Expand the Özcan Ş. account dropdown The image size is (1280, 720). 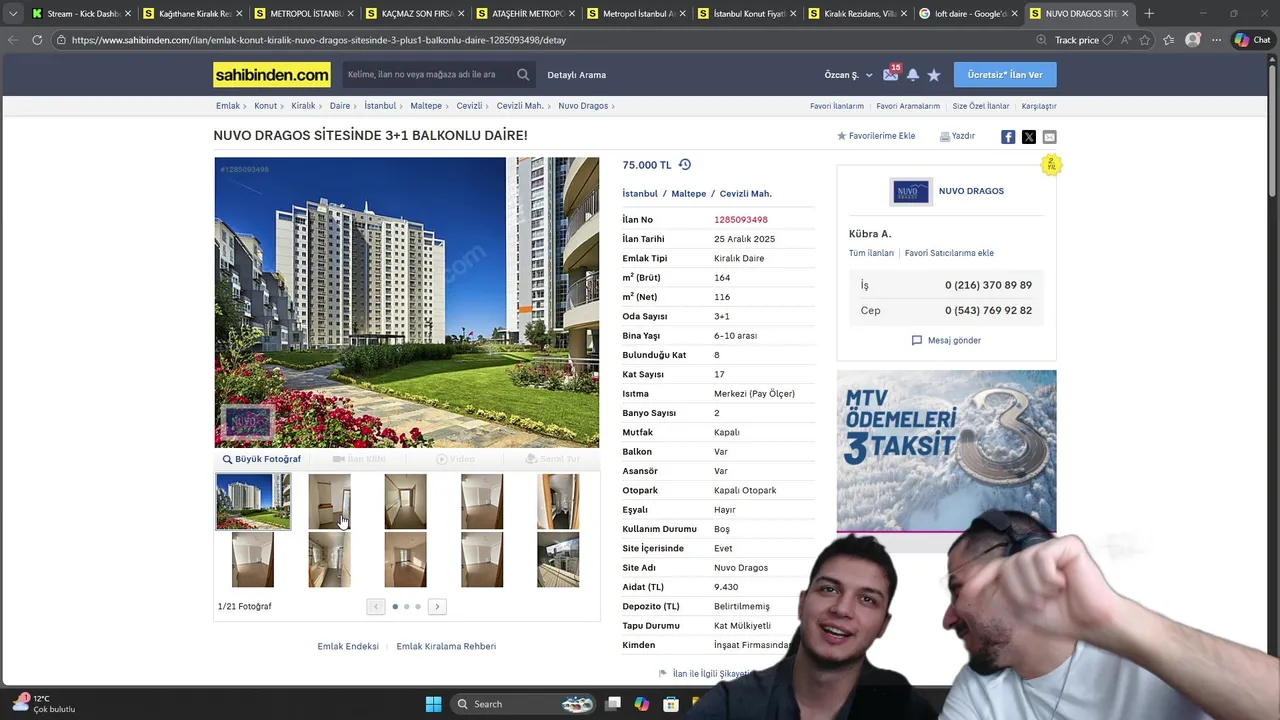(869, 75)
